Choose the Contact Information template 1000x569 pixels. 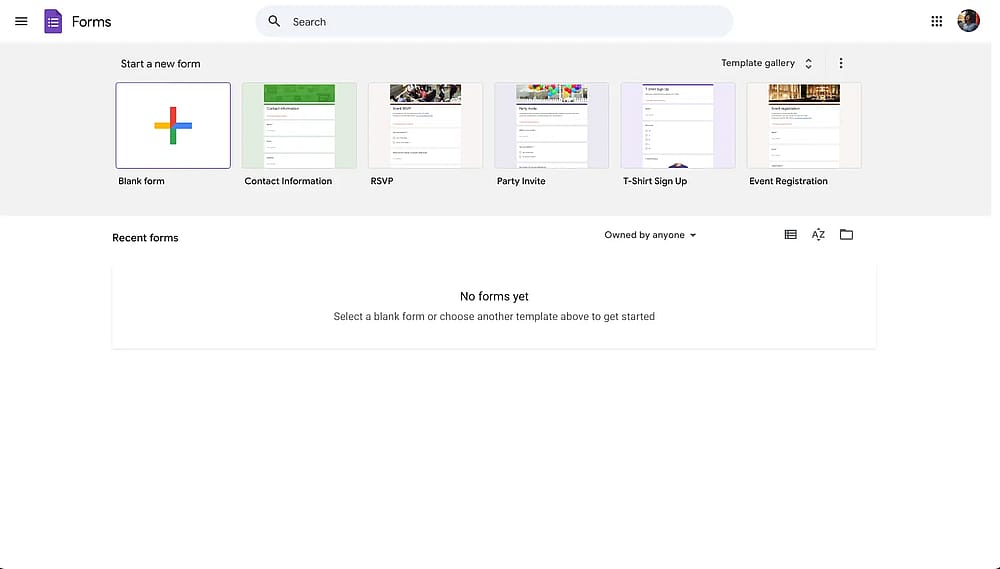pyautogui.click(x=299, y=126)
